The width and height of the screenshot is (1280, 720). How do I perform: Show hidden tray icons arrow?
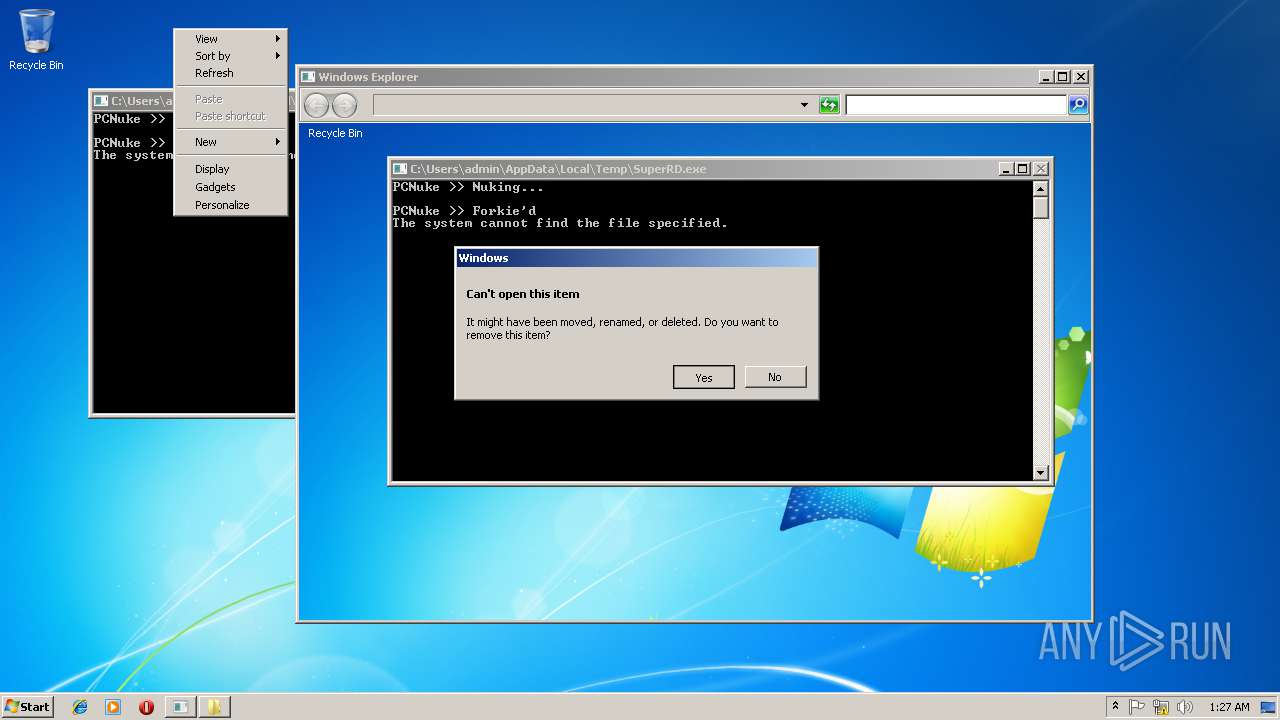[x=1115, y=707]
